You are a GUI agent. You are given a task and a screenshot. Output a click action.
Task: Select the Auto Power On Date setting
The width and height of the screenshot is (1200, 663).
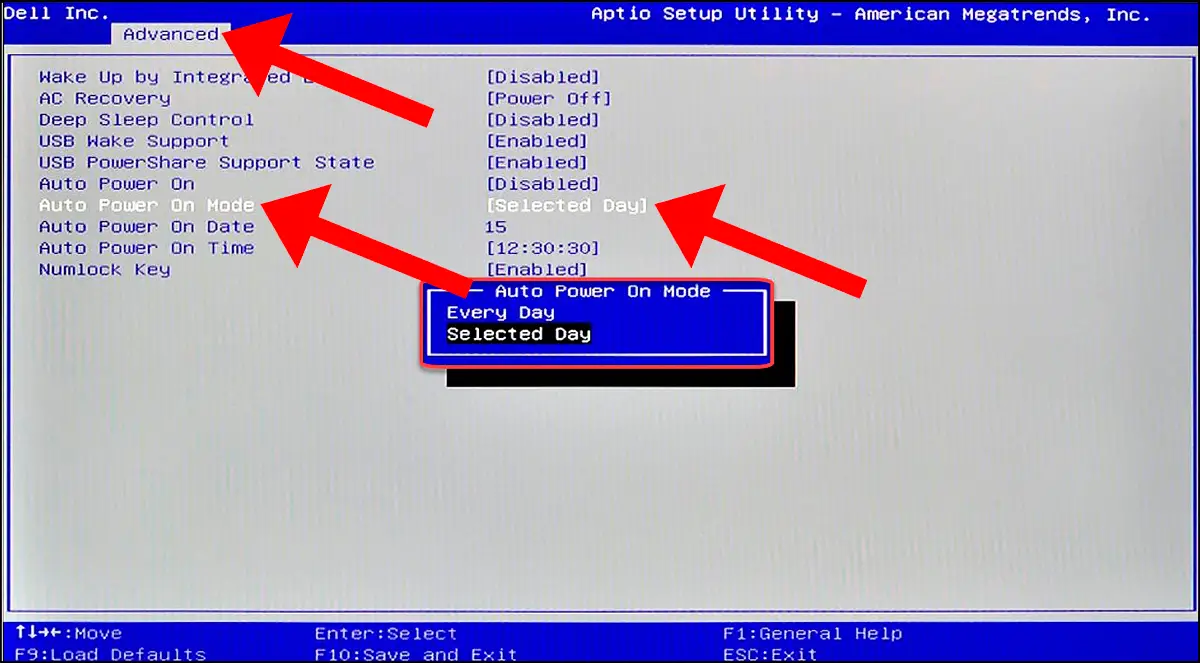coord(146,227)
